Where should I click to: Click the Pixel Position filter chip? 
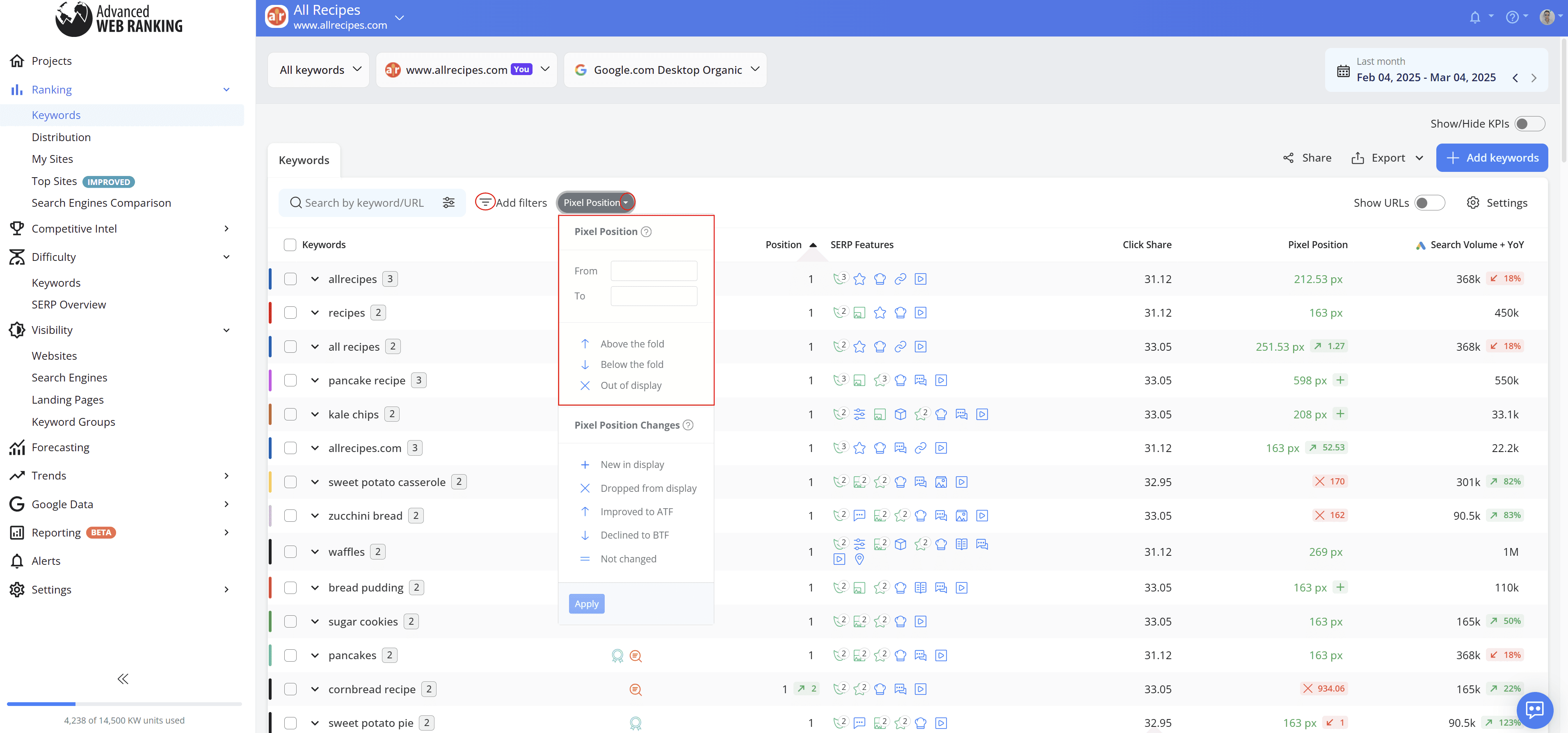tap(596, 203)
